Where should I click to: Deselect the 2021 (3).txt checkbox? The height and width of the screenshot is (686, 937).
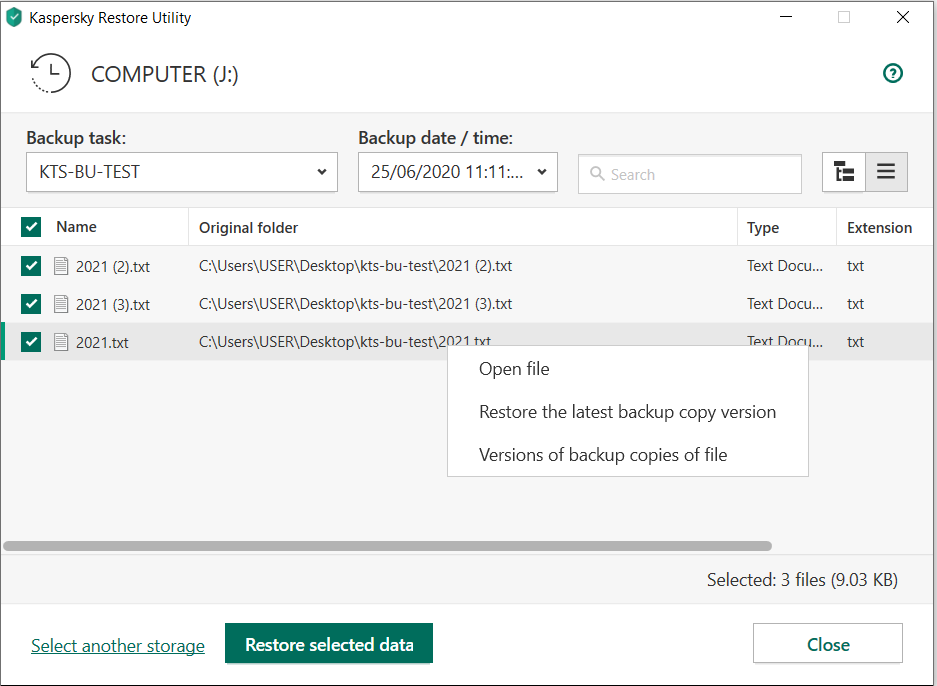click(31, 304)
